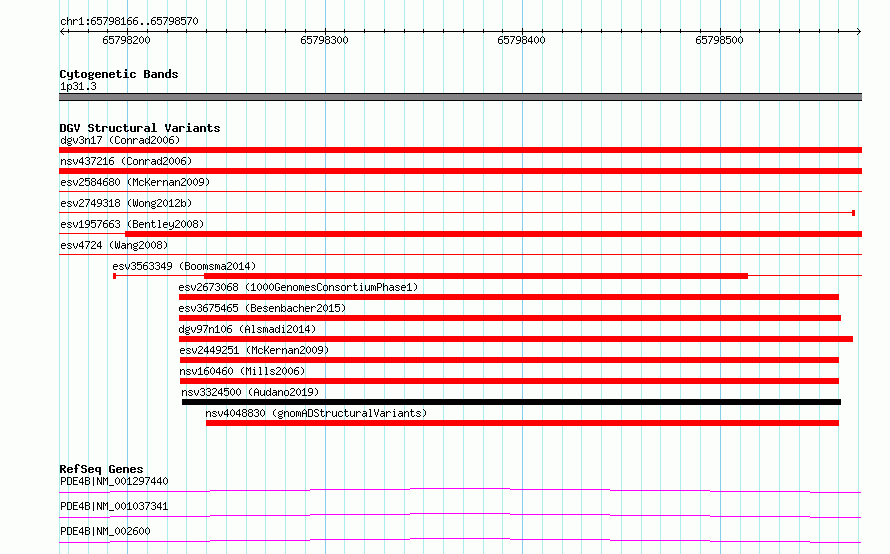Click the red bar under dgv97n106
Screen dimensions: 890x554
[516, 339]
